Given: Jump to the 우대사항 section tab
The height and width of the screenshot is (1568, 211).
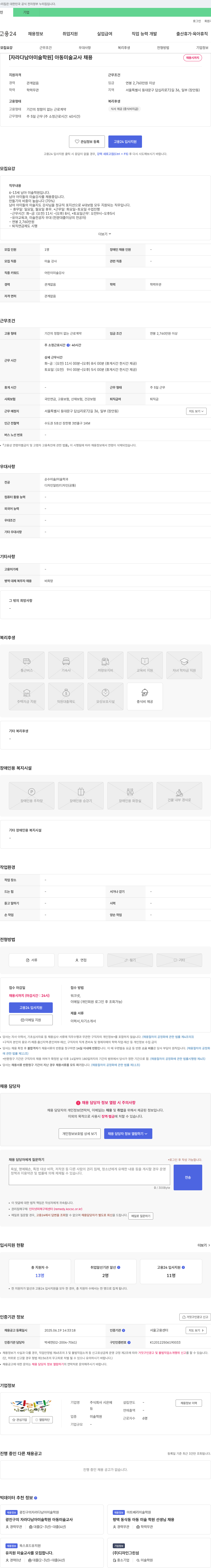Looking at the screenshot, I should [x=85, y=47].
